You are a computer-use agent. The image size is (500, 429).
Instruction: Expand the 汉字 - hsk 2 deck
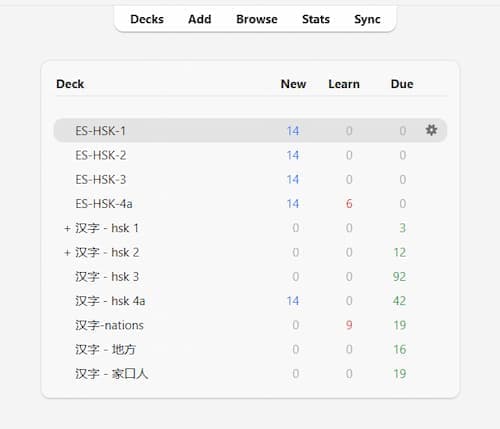(67, 253)
